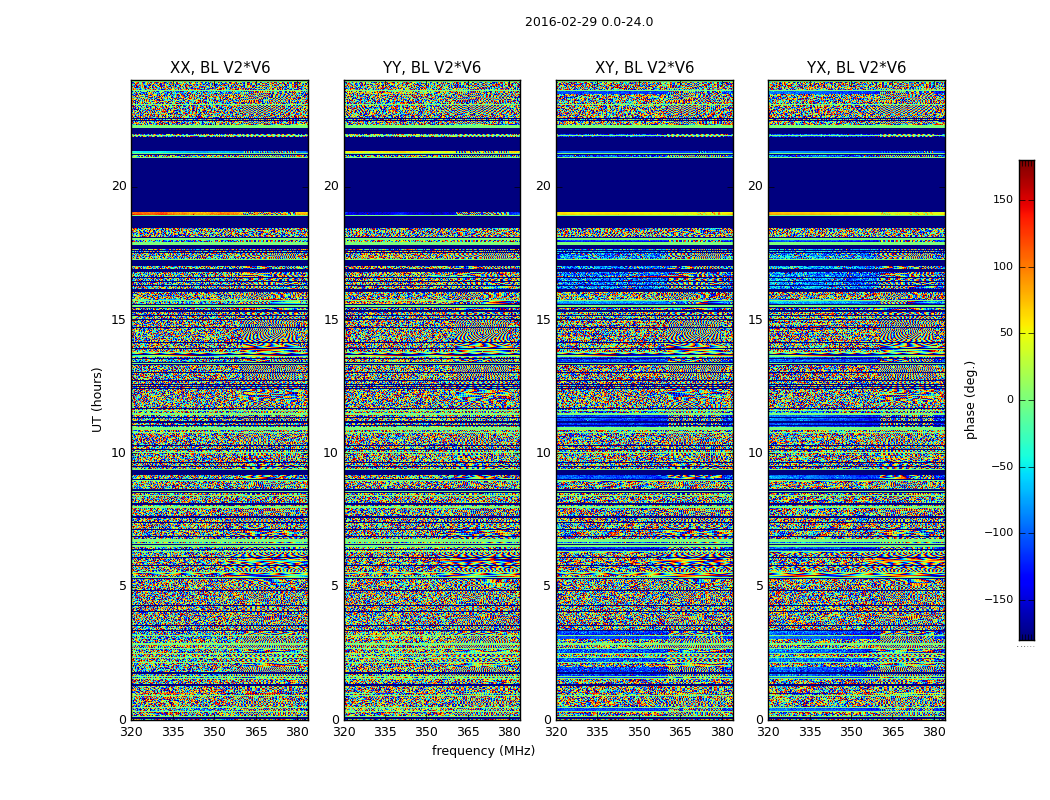
Task: Click the 350 tick below the YY panel
Action: pyautogui.click(x=427, y=731)
